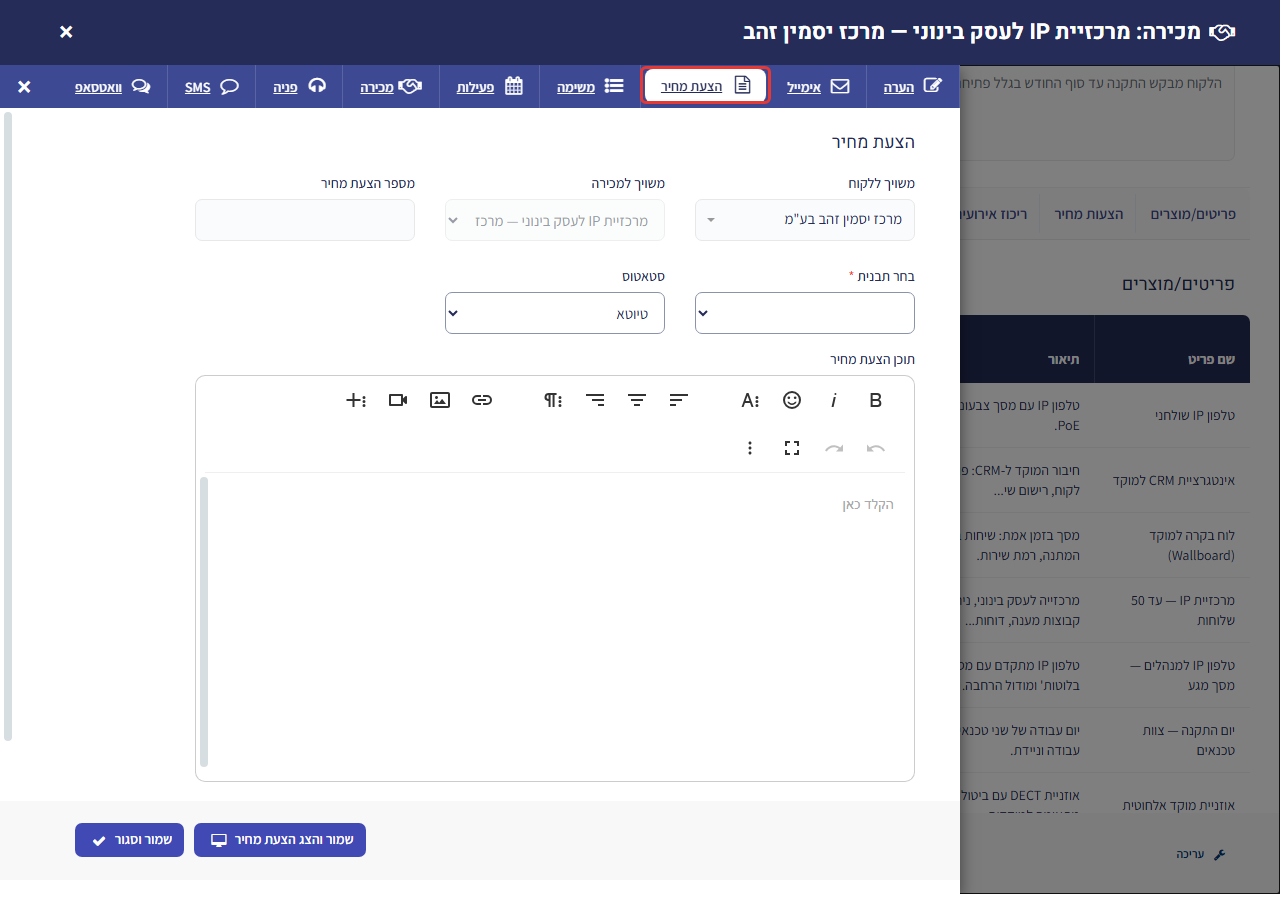
Task: Apply bold formatting in the editor
Action: (875, 400)
